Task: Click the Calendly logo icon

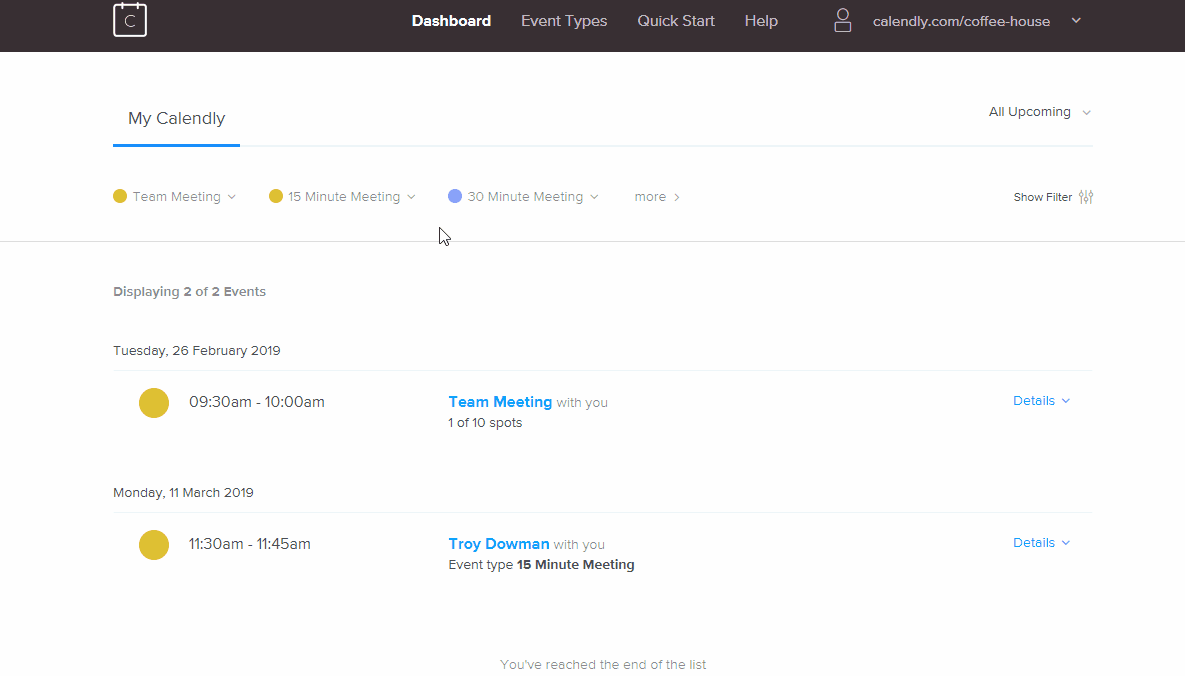Action: pos(130,20)
